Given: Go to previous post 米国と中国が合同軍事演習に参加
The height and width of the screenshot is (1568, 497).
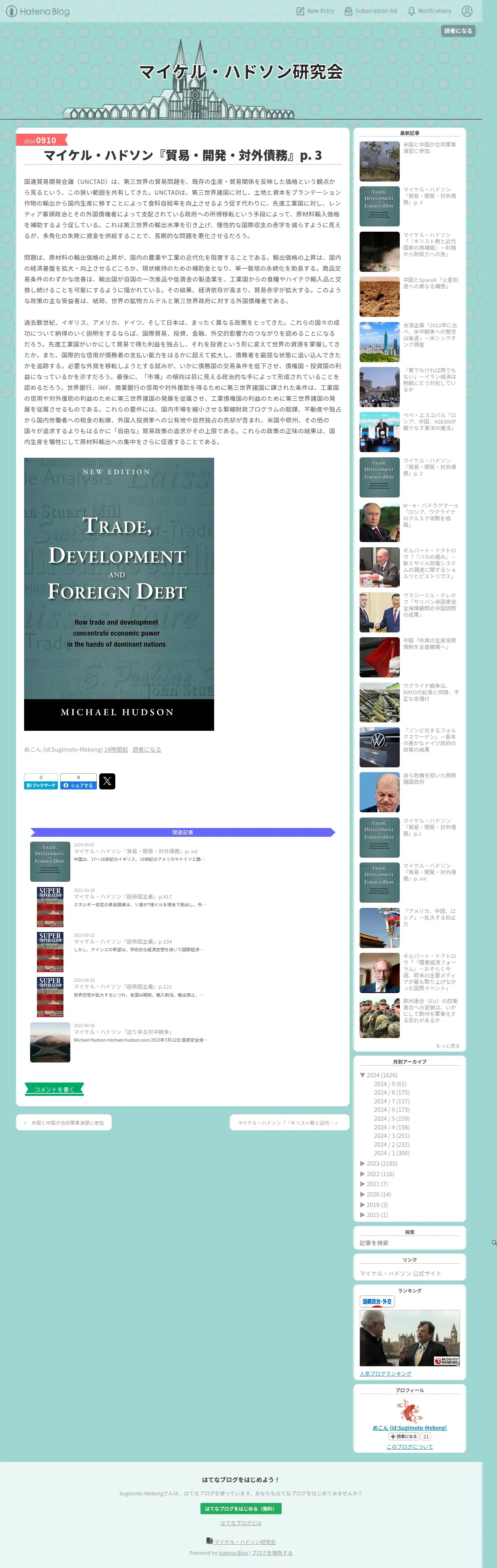Looking at the screenshot, I should click(64, 1123).
